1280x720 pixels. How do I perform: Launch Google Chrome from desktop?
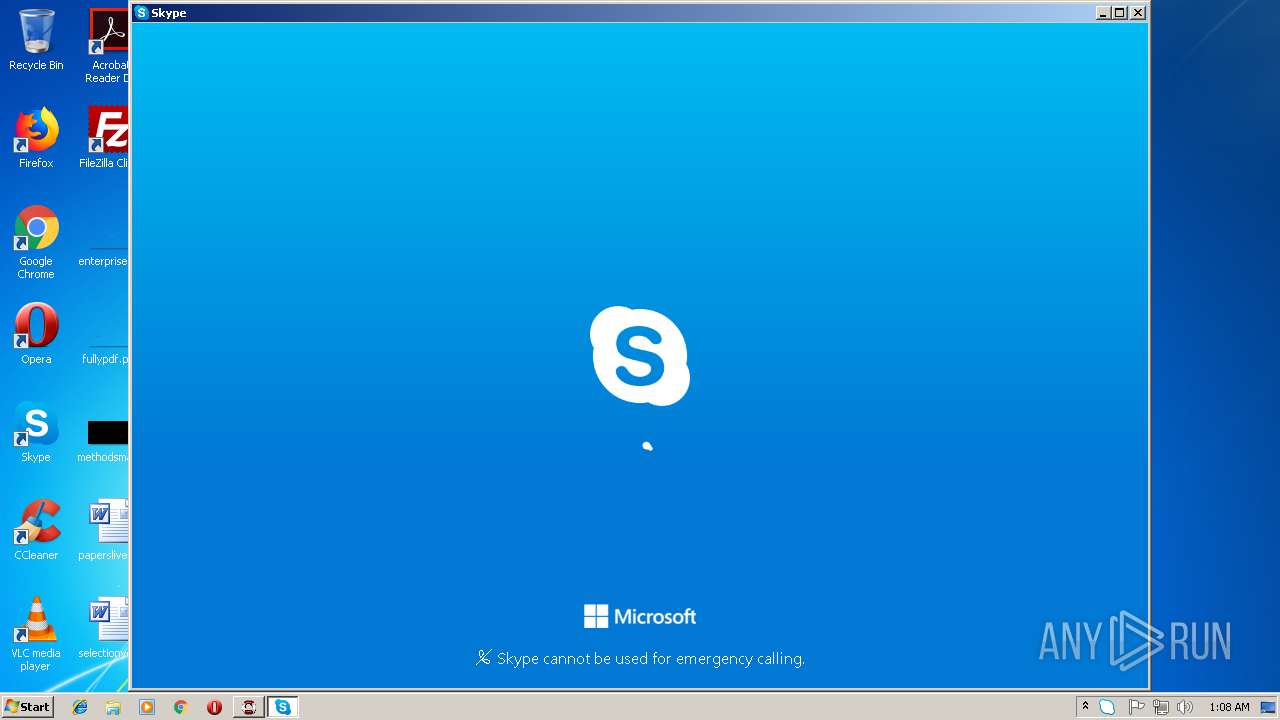36,242
